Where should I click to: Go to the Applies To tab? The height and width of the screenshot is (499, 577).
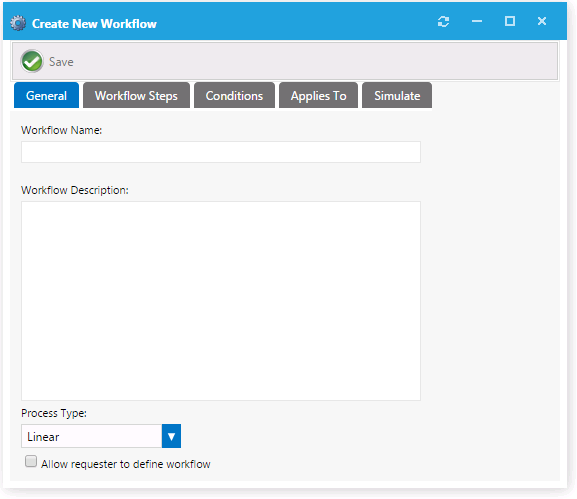(x=318, y=95)
